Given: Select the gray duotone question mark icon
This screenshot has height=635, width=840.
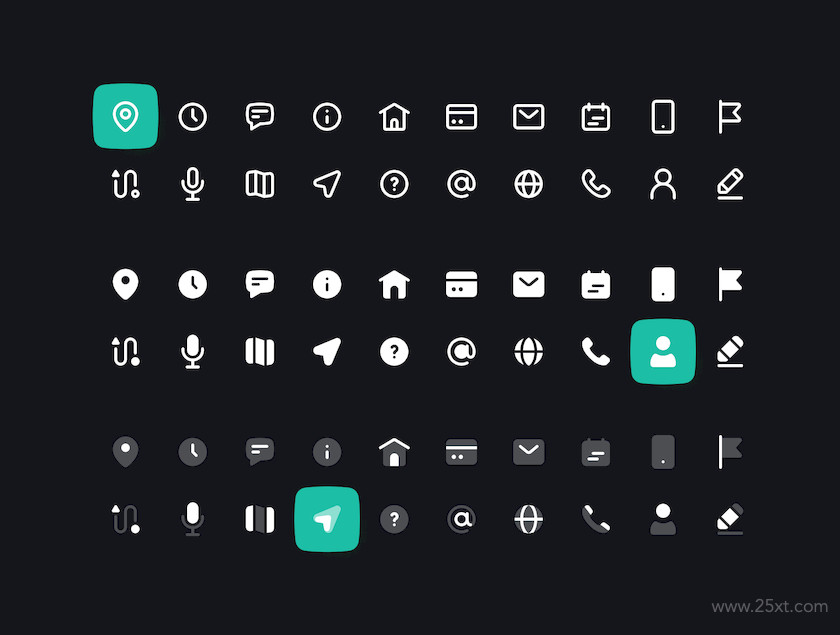Looking at the screenshot, I should [394, 519].
